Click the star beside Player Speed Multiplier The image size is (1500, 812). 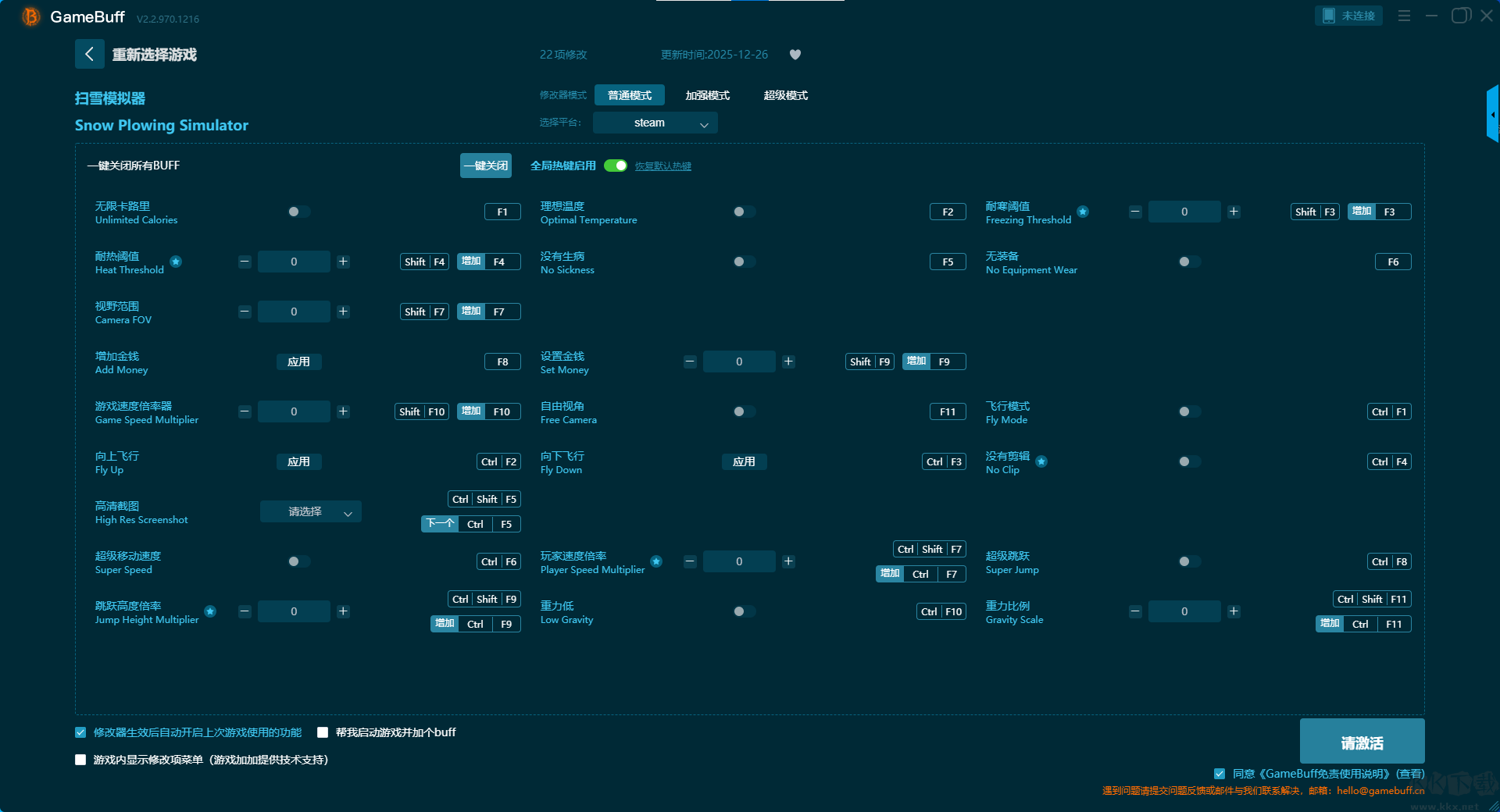click(x=656, y=561)
